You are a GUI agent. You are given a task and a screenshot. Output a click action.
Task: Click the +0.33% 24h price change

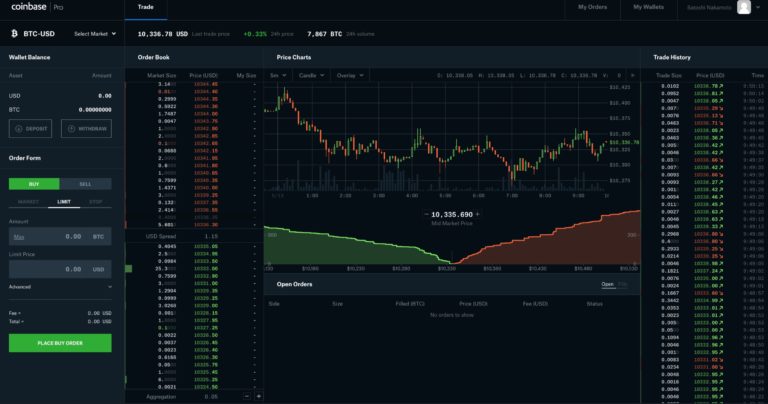[x=255, y=34]
